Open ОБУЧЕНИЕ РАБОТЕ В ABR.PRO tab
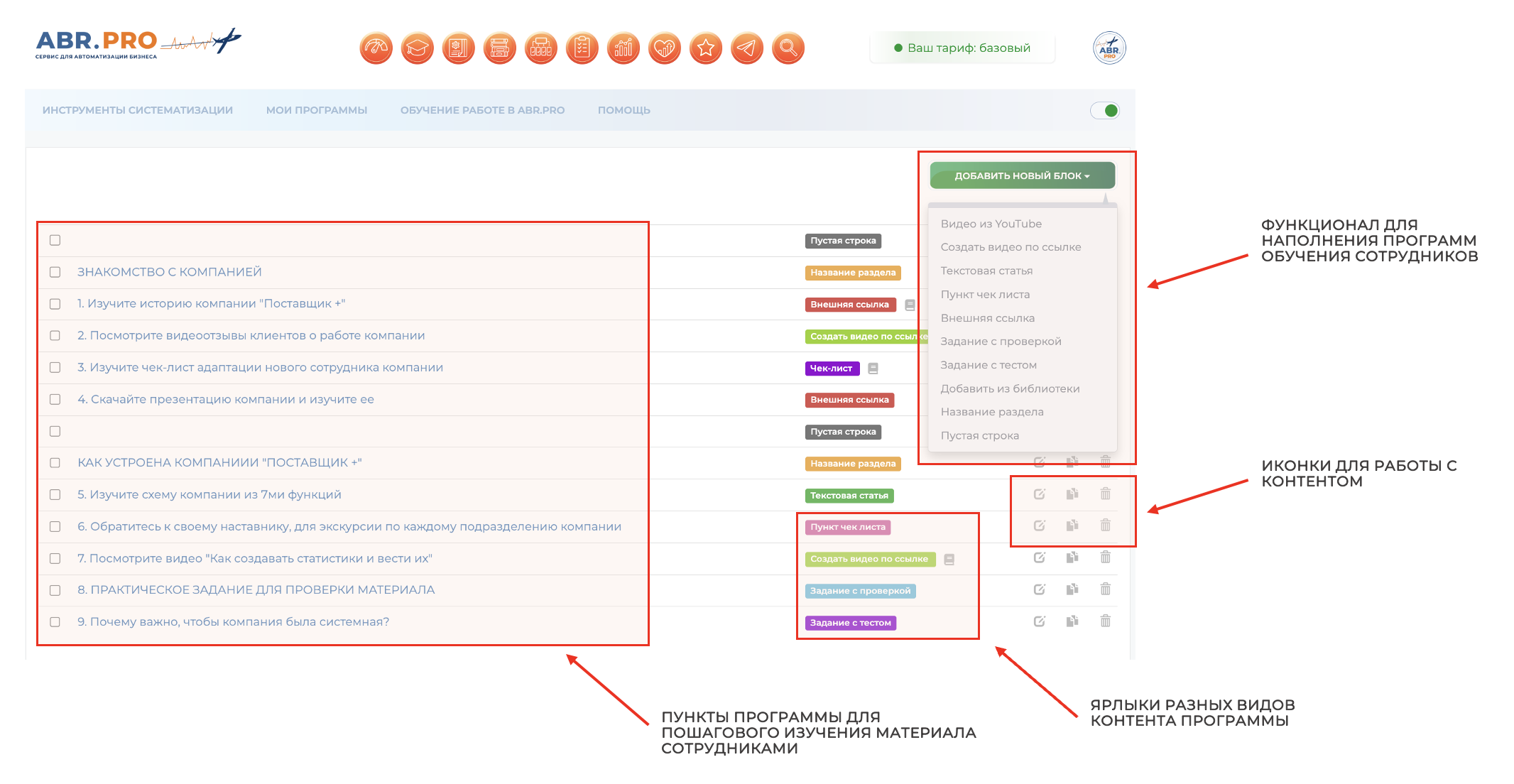The image size is (1514, 784). coord(482,110)
